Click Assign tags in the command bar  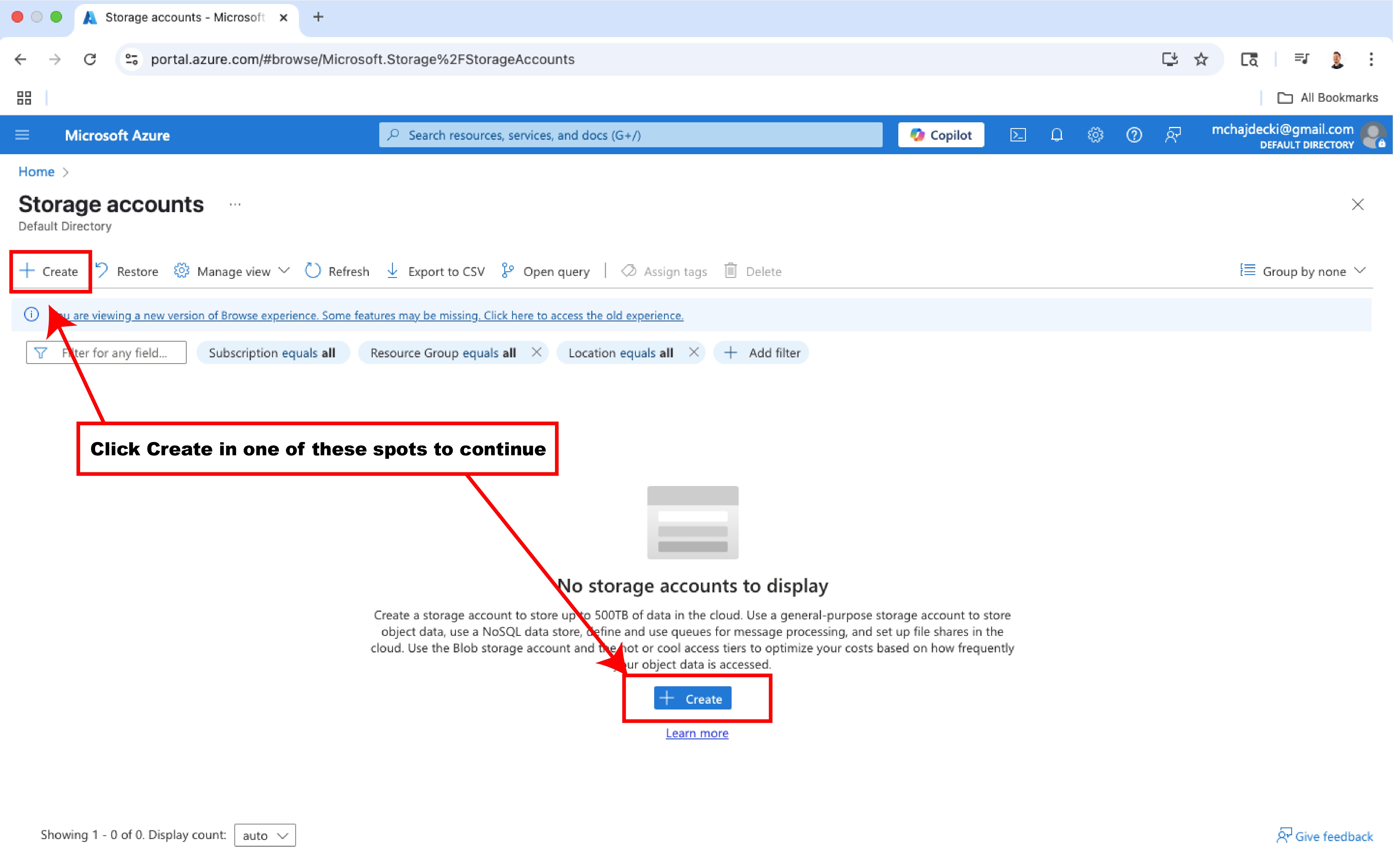(x=664, y=271)
